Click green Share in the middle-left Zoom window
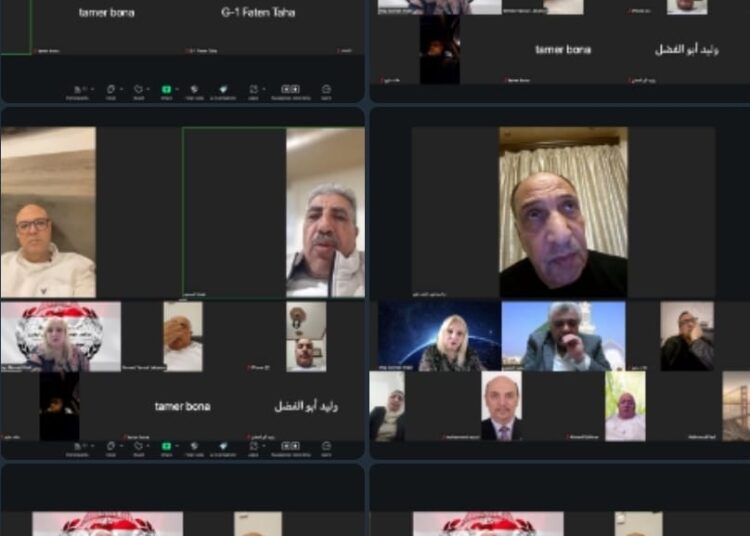750x536 pixels. [166, 449]
